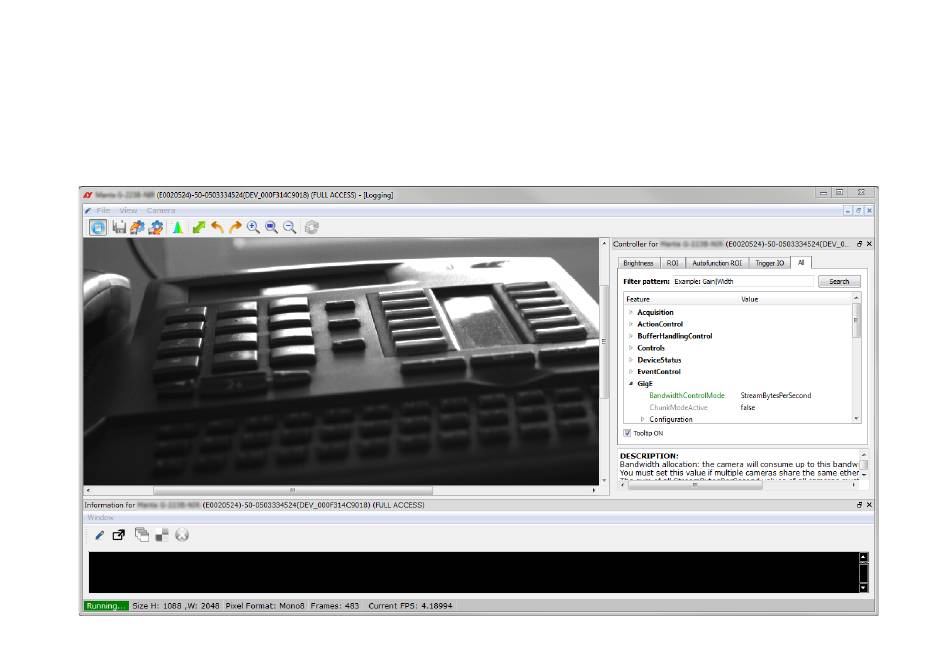
Task: Click the blue pen icon in Information toolbar
Action: 99,535
